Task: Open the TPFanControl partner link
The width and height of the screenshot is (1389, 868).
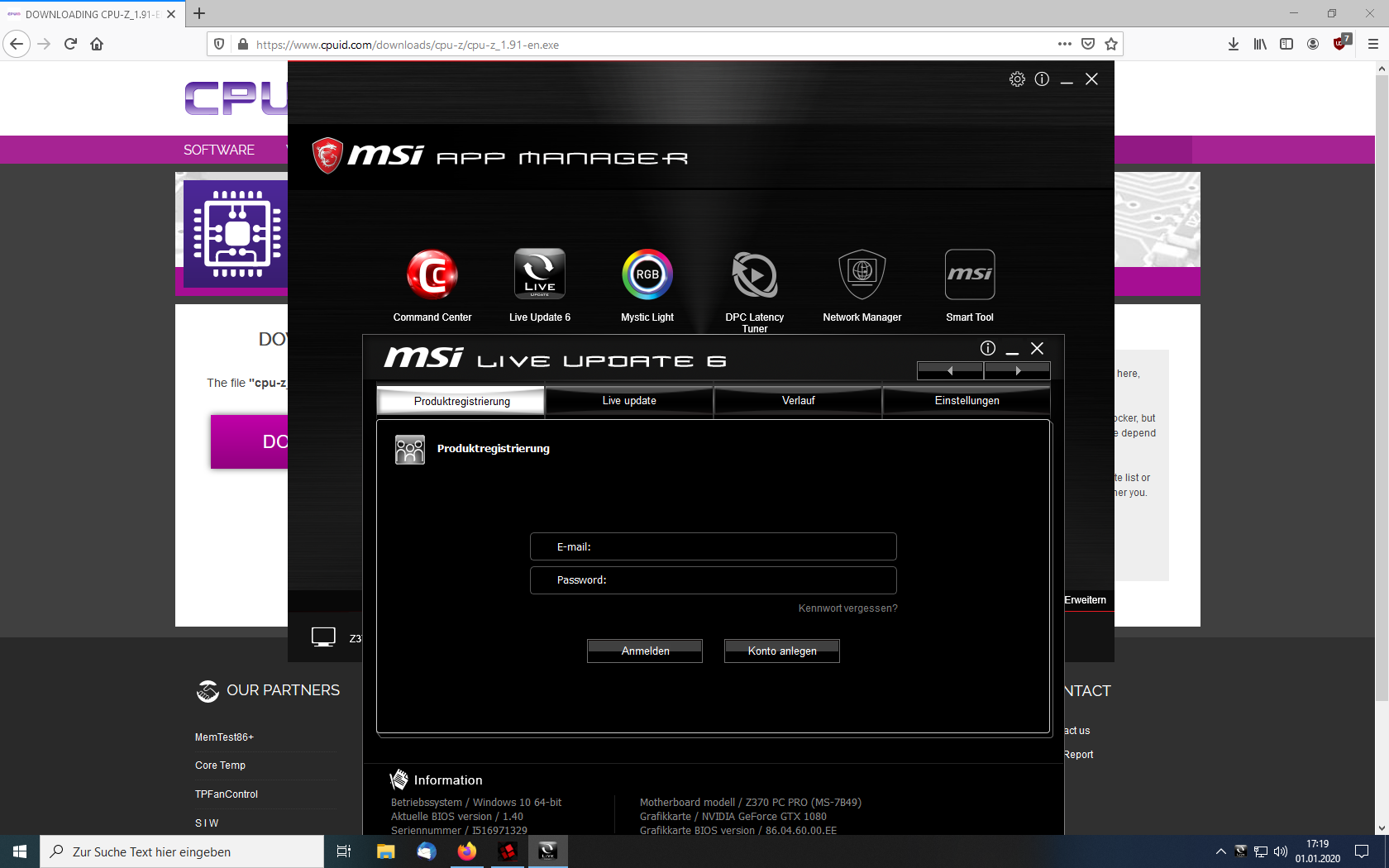Action: pyautogui.click(x=227, y=794)
